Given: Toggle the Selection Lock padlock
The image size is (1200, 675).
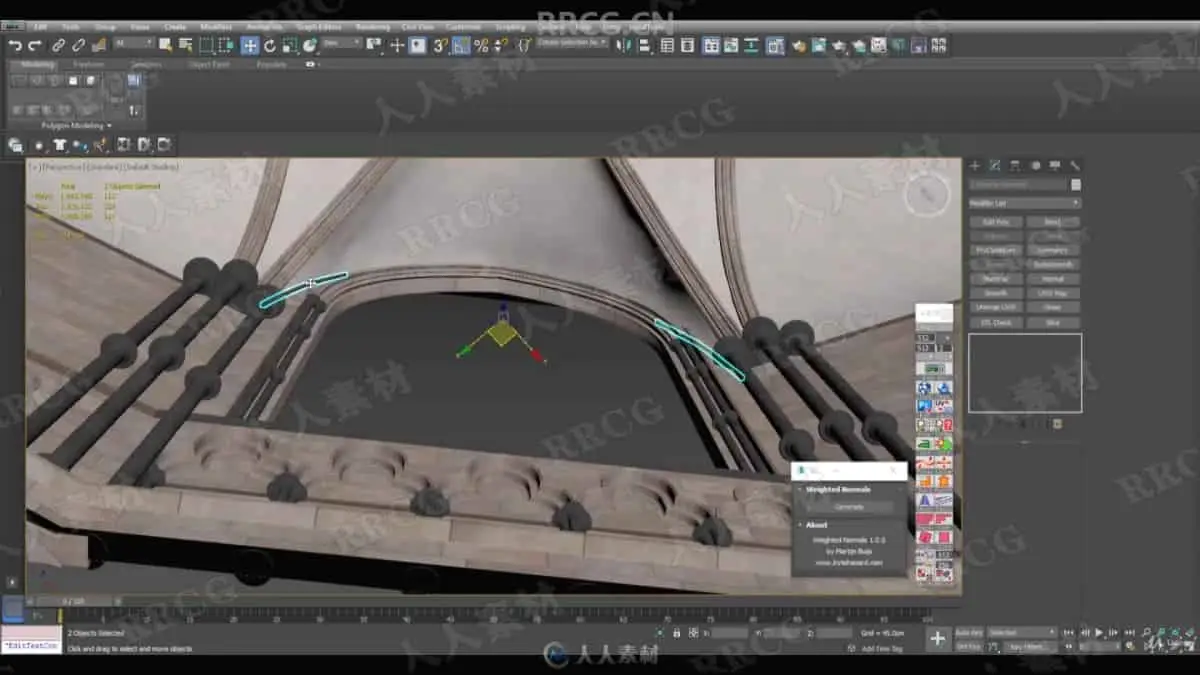Looking at the screenshot, I should (x=677, y=633).
